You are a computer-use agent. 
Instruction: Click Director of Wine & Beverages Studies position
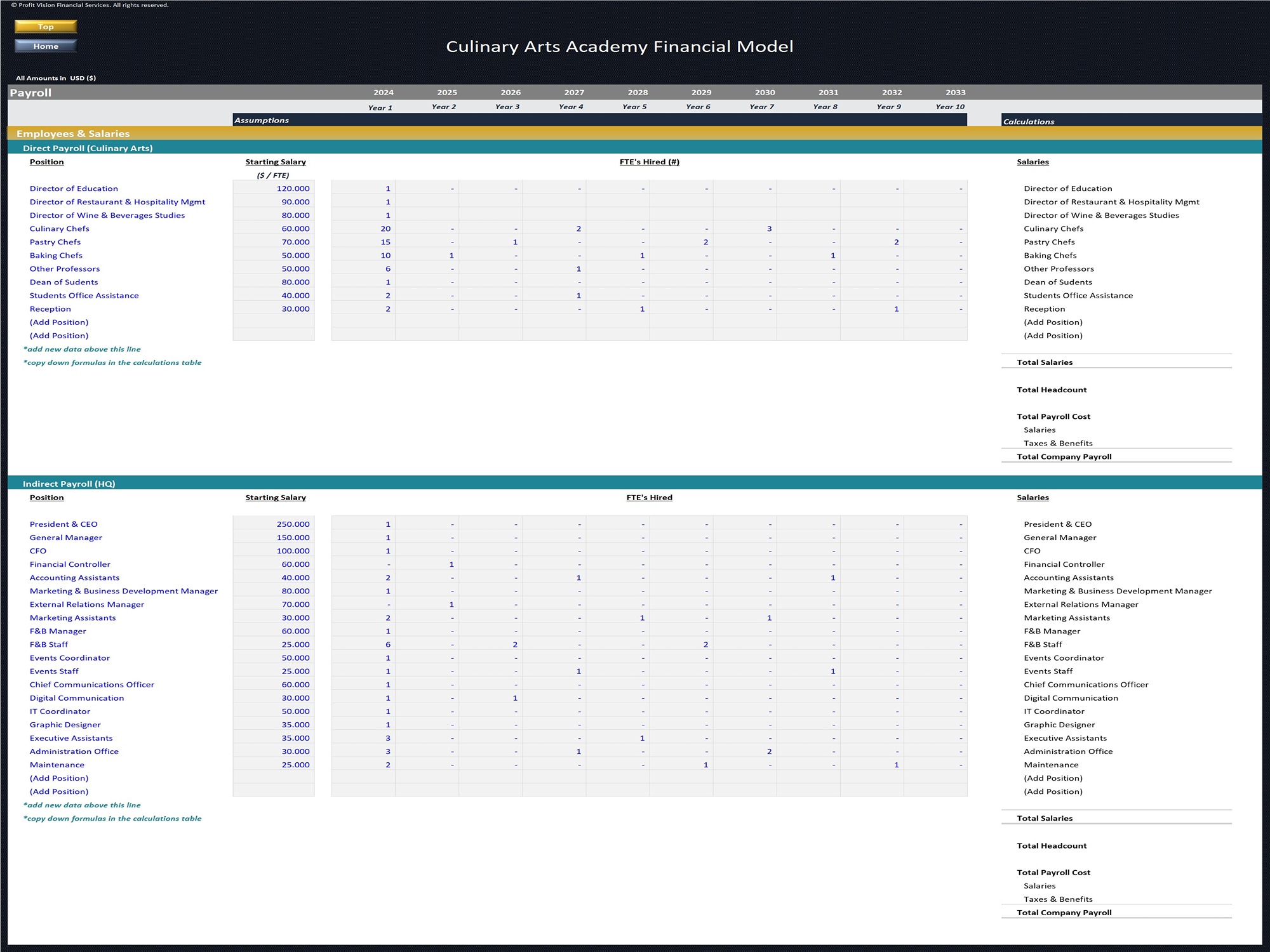pyautogui.click(x=107, y=215)
